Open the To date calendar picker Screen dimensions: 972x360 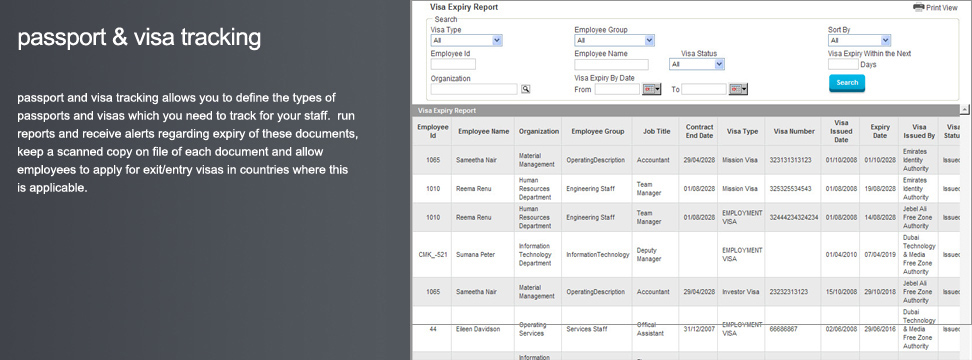tap(738, 89)
